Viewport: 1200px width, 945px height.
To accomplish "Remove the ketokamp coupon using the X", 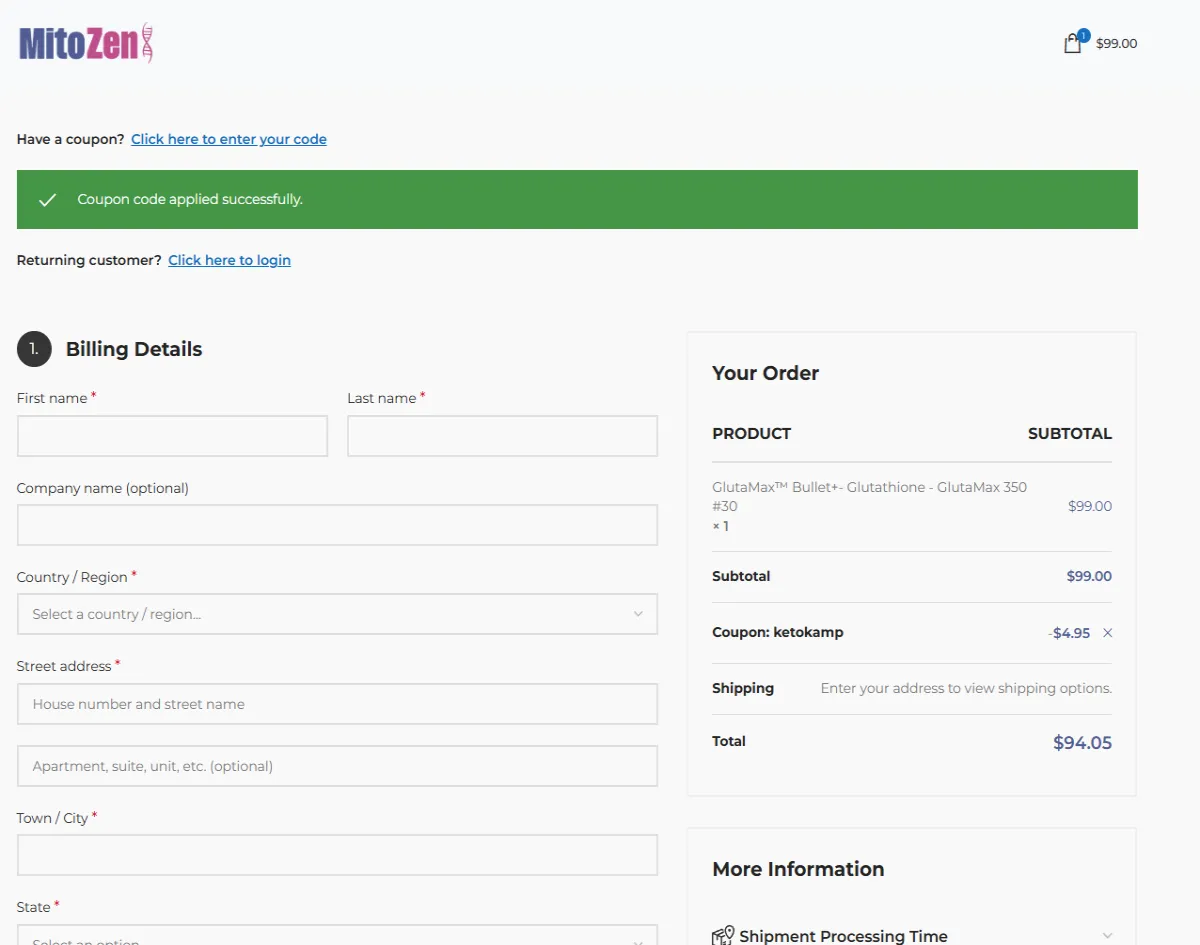I will (1107, 632).
